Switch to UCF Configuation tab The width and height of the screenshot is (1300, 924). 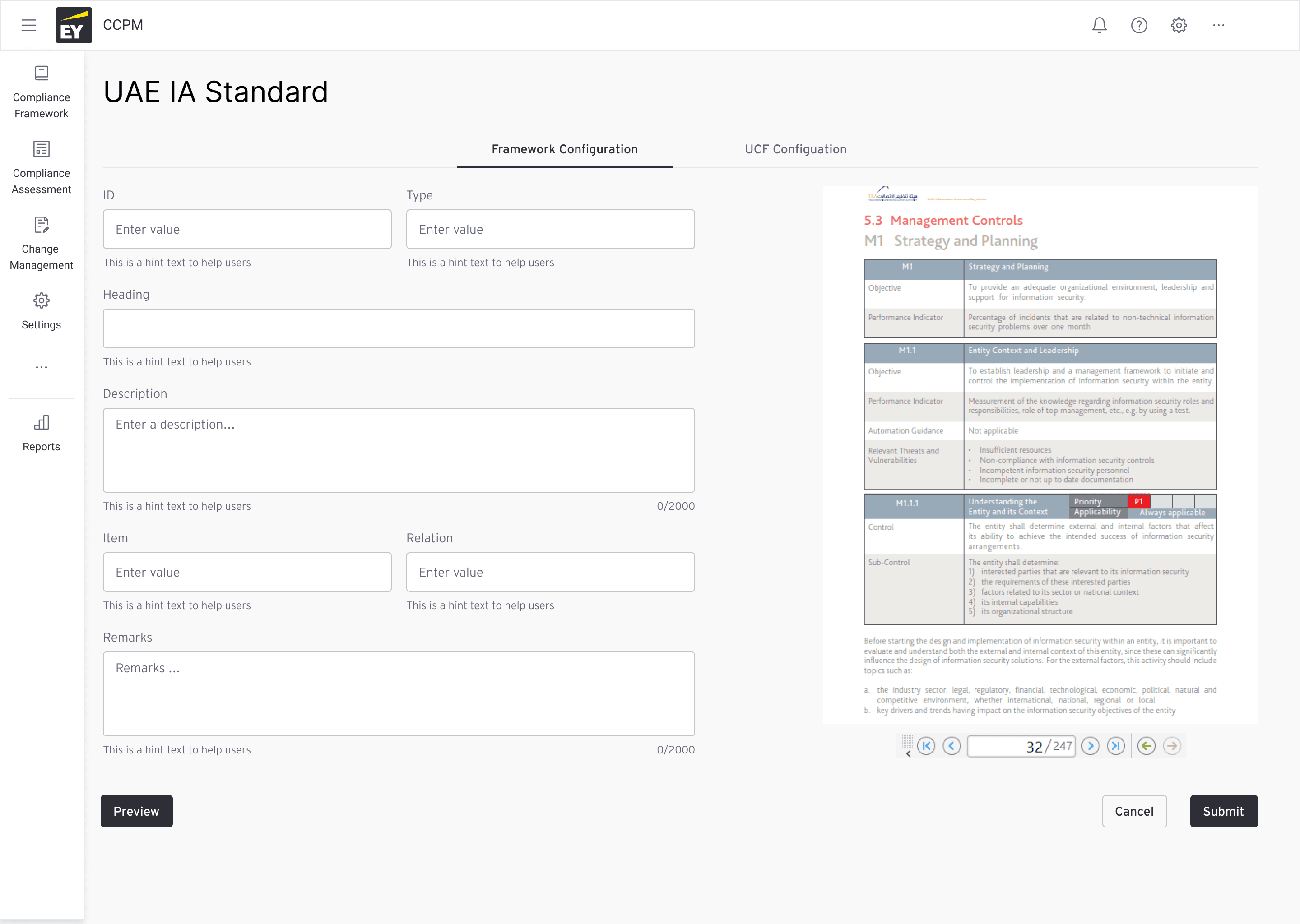pos(795,149)
